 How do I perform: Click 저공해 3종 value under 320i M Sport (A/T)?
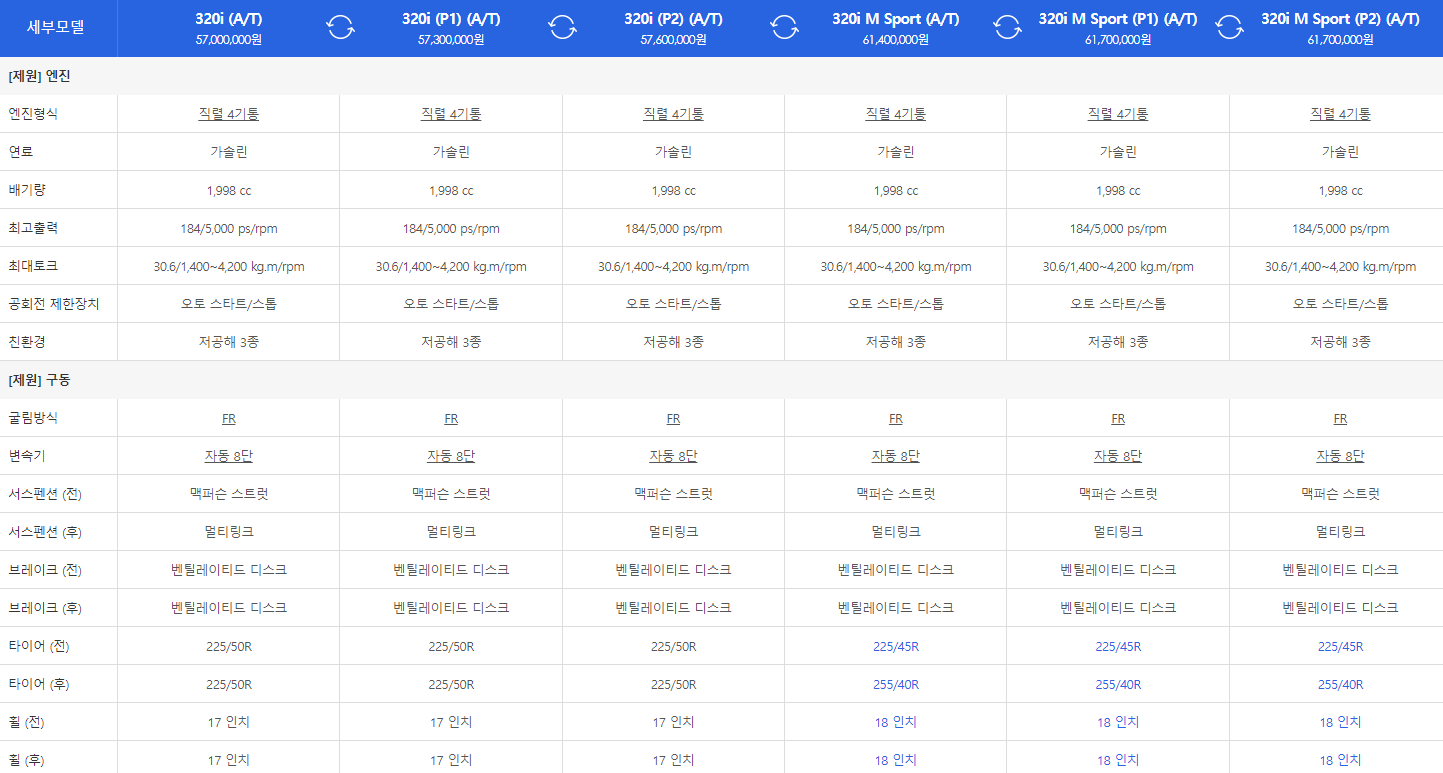pyautogui.click(x=895, y=342)
